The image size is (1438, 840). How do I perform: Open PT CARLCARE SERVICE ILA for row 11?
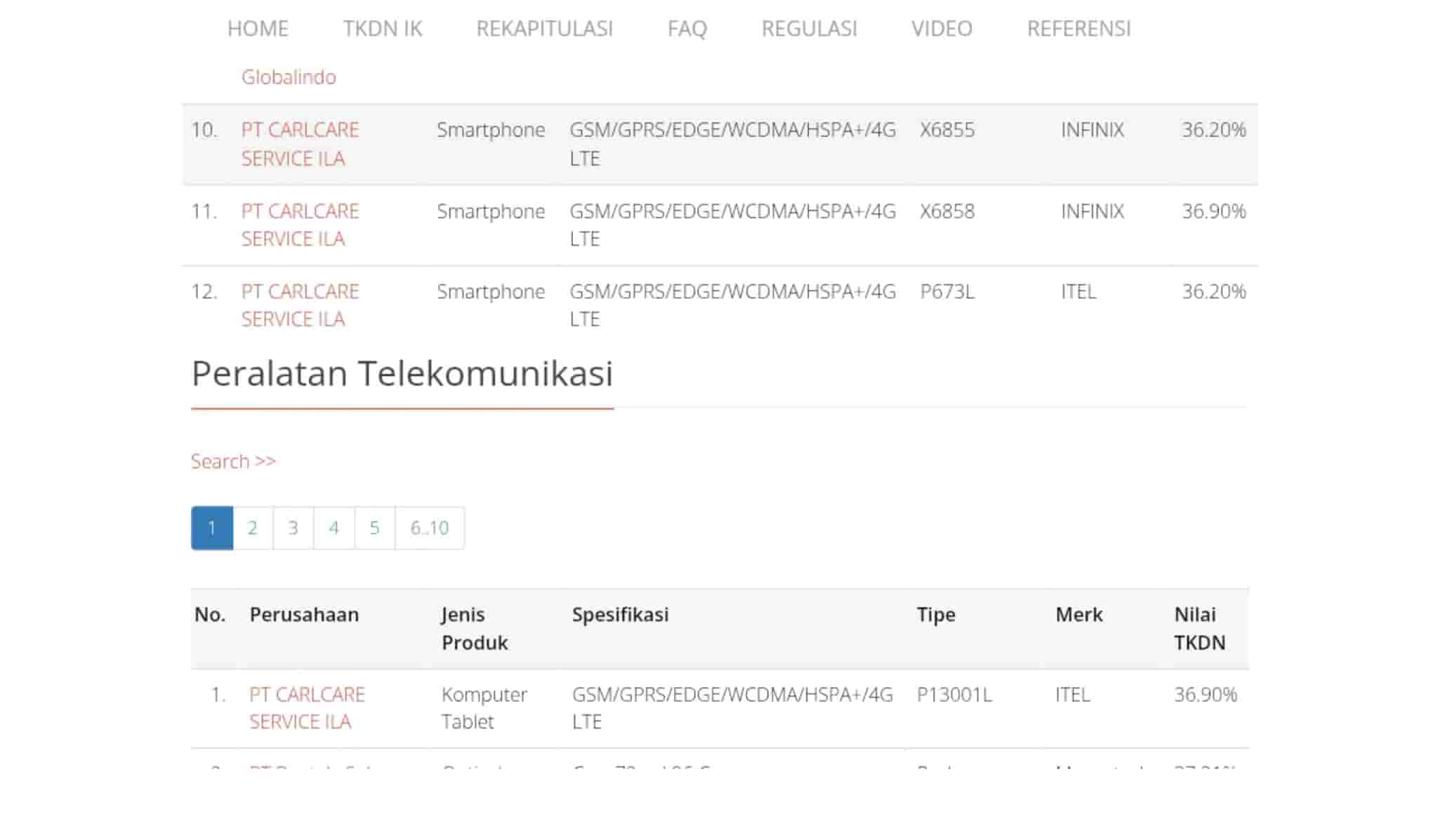(300, 225)
